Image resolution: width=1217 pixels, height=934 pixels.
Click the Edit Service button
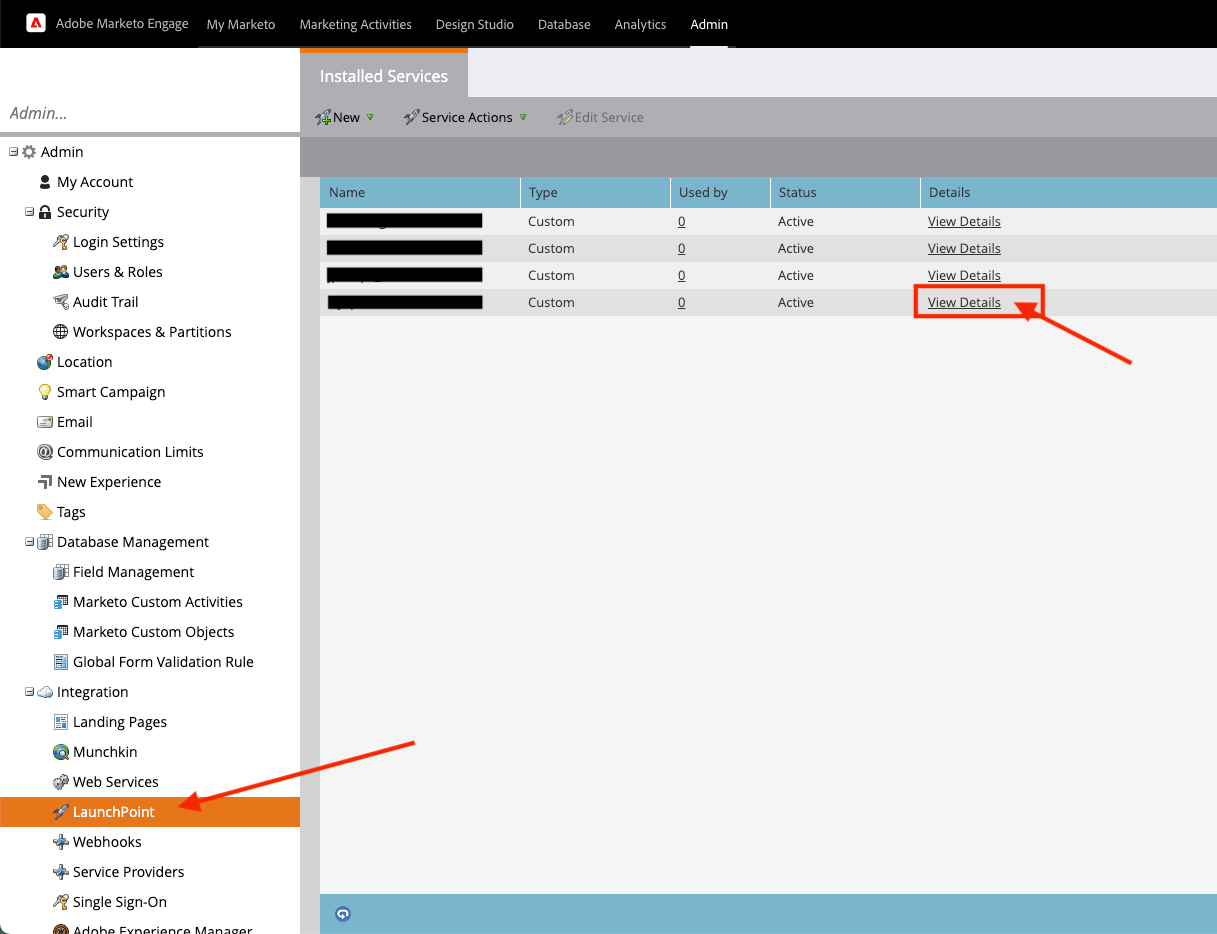click(600, 117)
